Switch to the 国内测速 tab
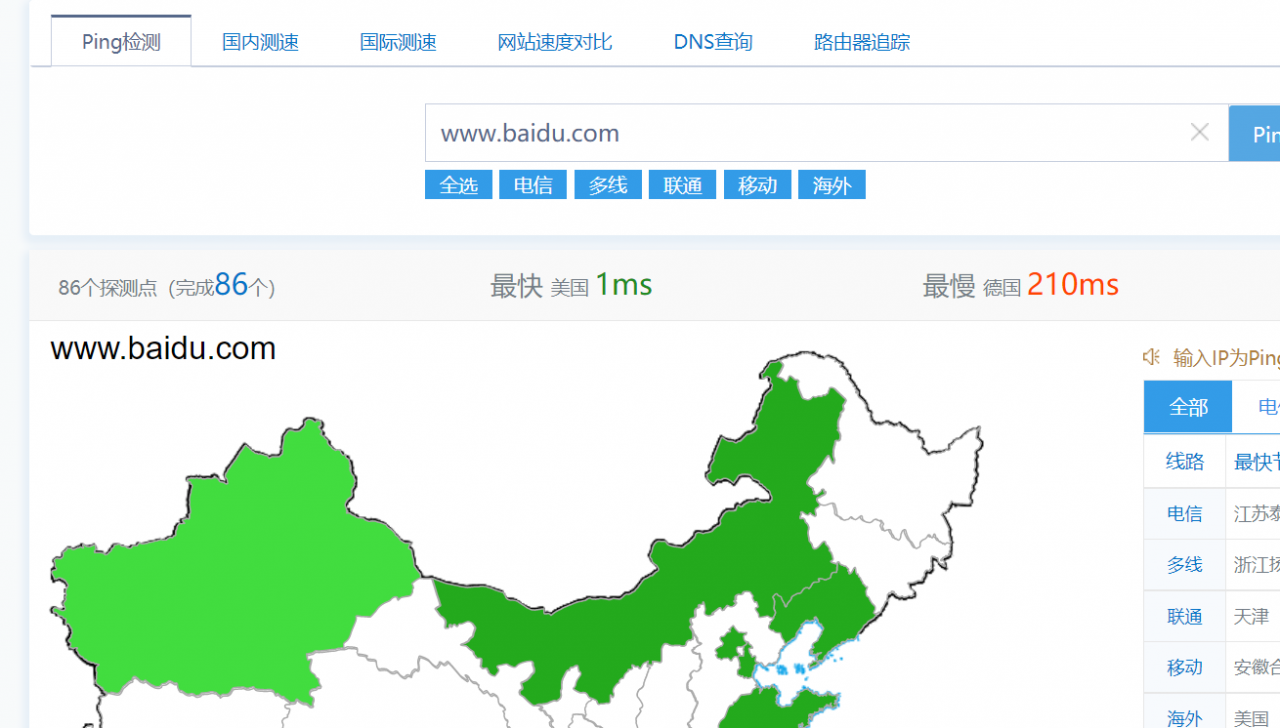The width and height of the screenshot is (1280, 728). pyautogui.click(x=259, y=41)
